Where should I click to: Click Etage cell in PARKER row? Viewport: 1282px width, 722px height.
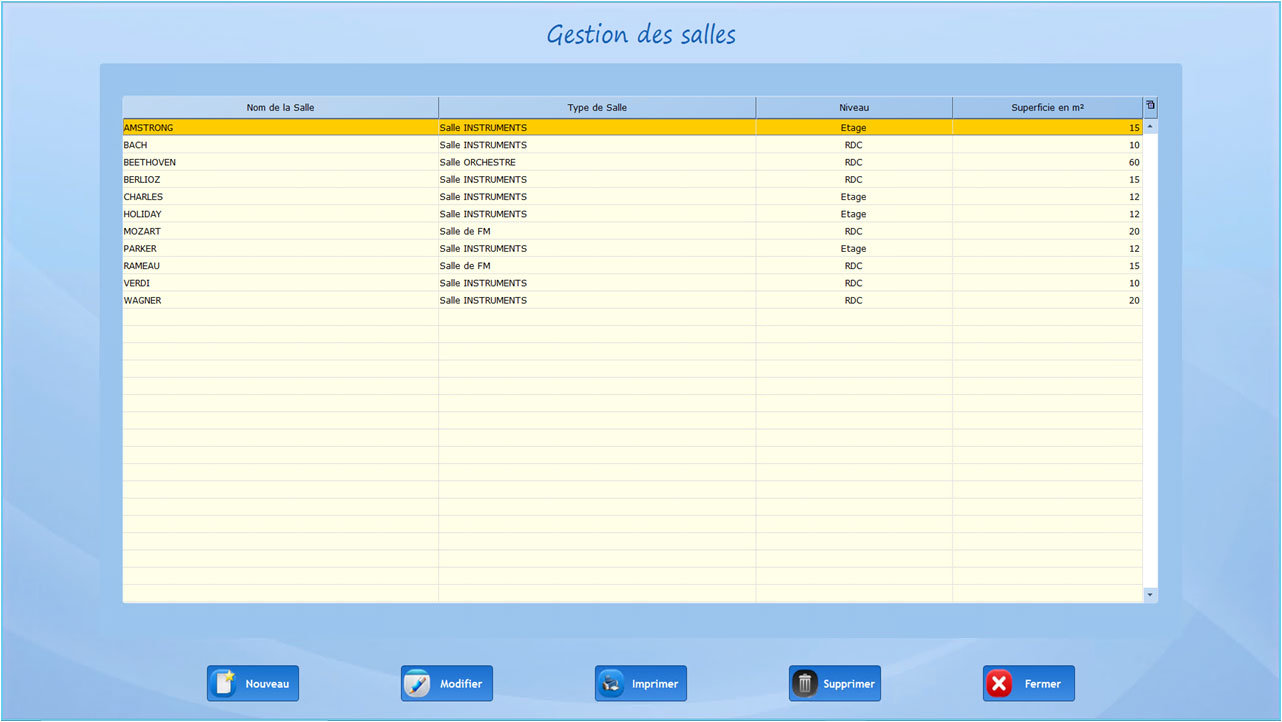pos(854,248)
